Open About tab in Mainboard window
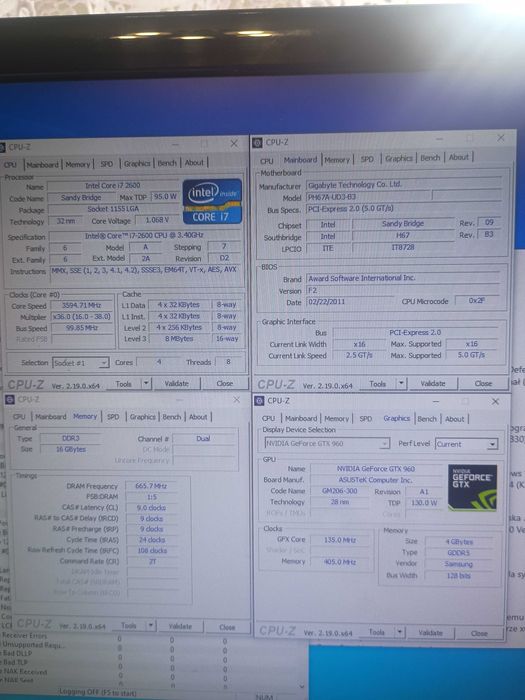The height and width of the screenshot is (700, 525). [458, 157]
